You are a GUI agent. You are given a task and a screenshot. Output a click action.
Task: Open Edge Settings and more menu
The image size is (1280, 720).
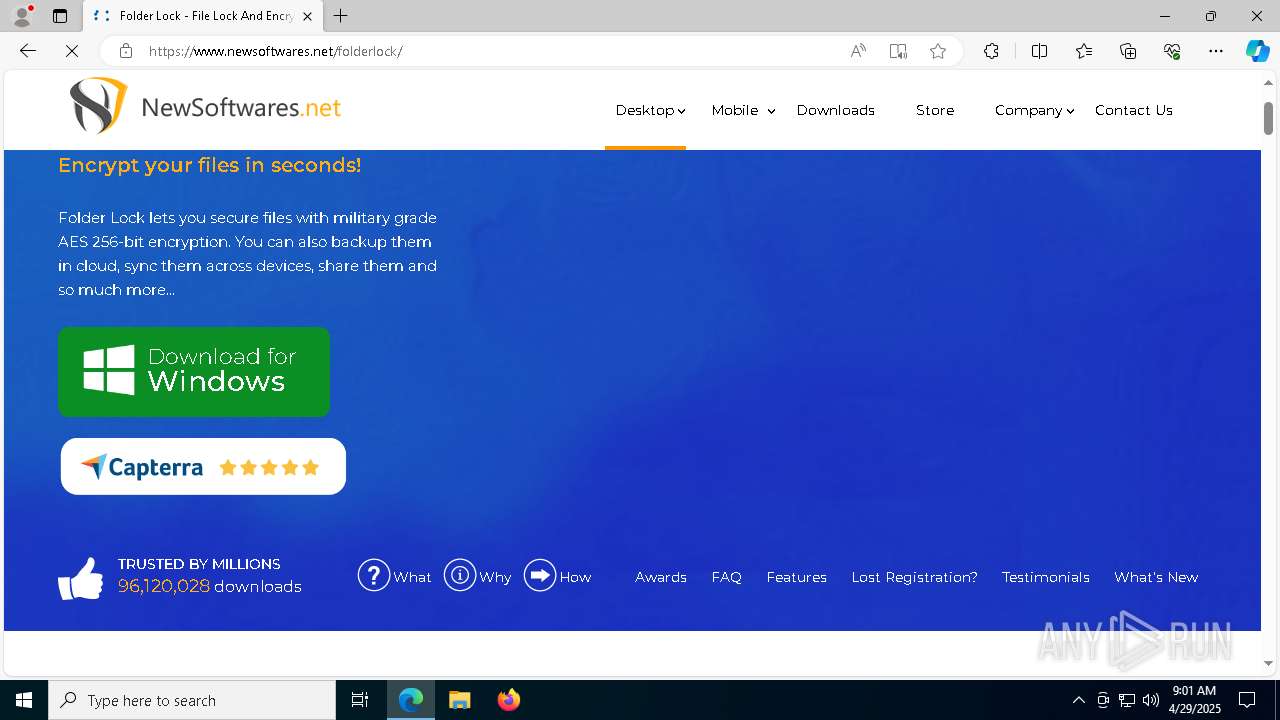pos(1216,51)
